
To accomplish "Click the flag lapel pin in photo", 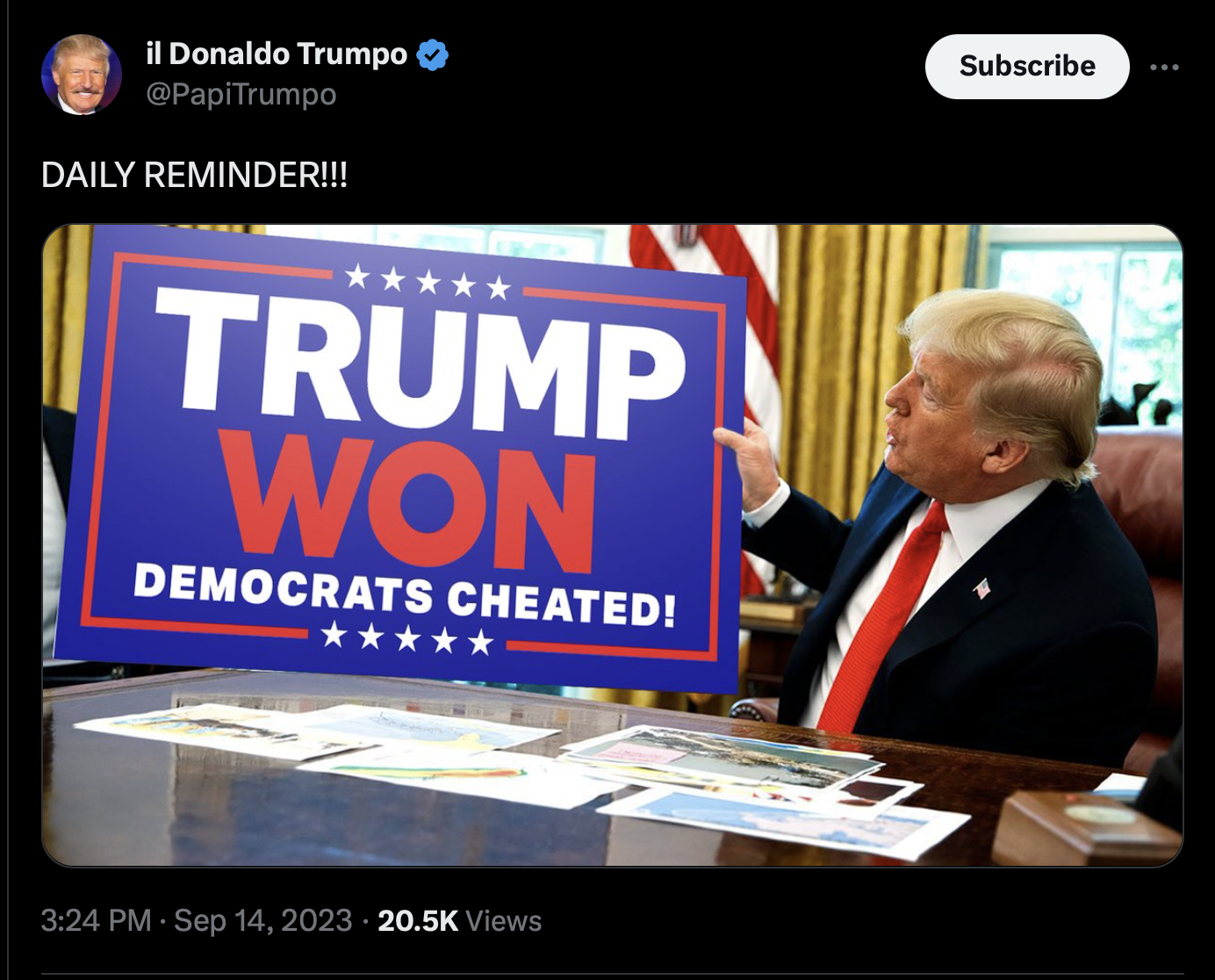I will click(x=982, y=587).
